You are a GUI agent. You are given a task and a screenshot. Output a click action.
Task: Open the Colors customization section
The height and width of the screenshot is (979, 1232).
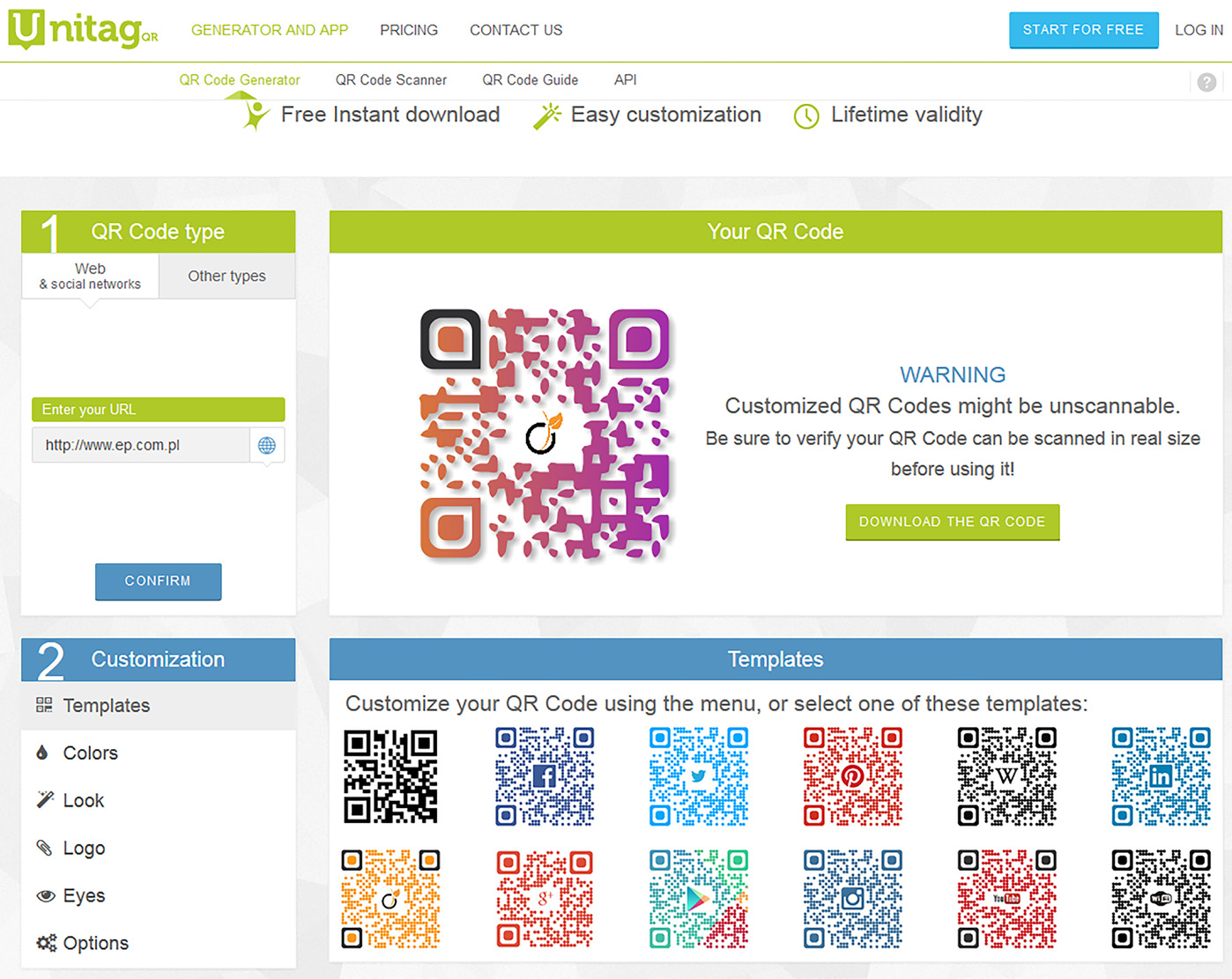point(159,753)
